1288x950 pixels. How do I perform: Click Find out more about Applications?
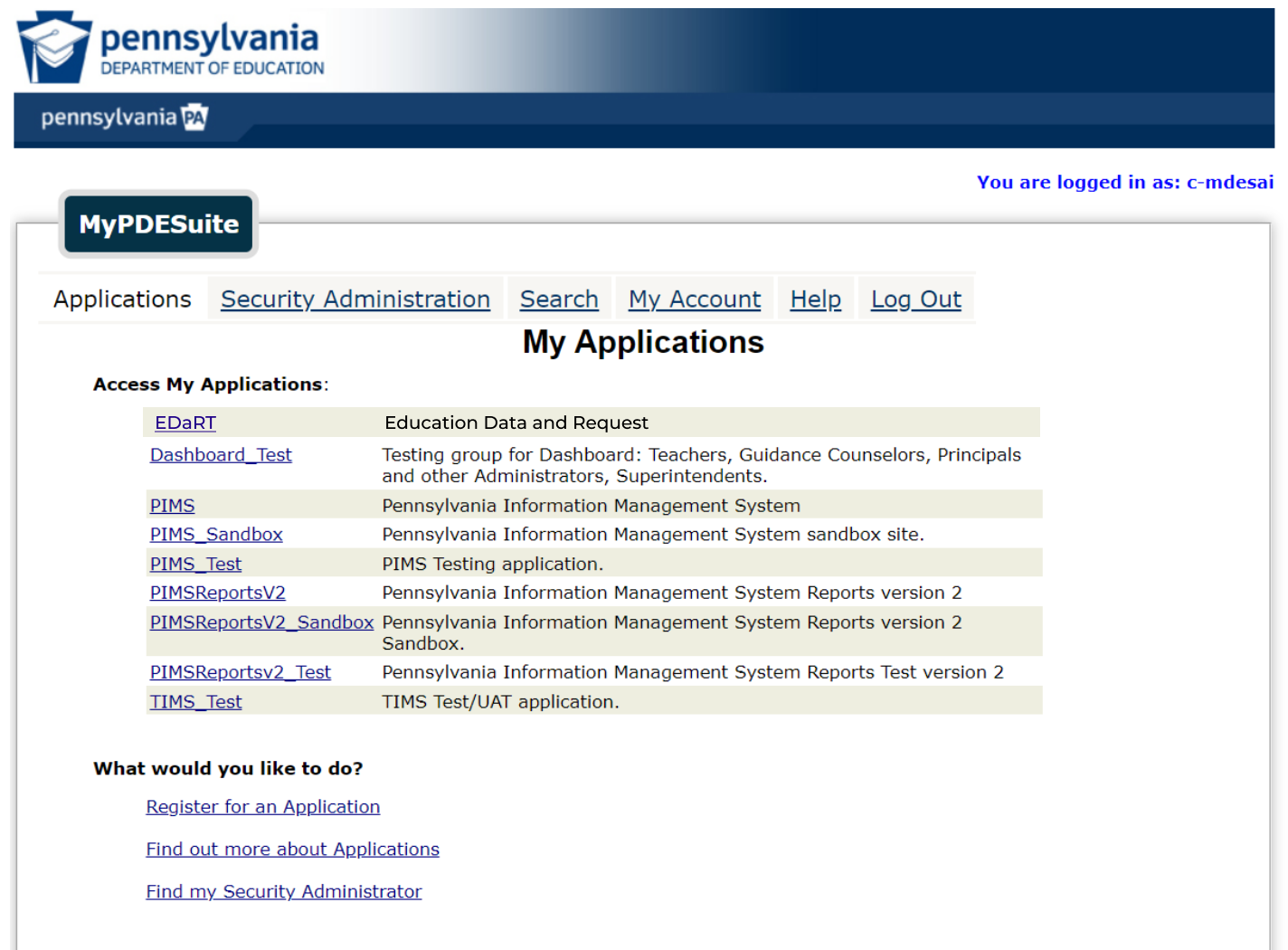(292, 850)
